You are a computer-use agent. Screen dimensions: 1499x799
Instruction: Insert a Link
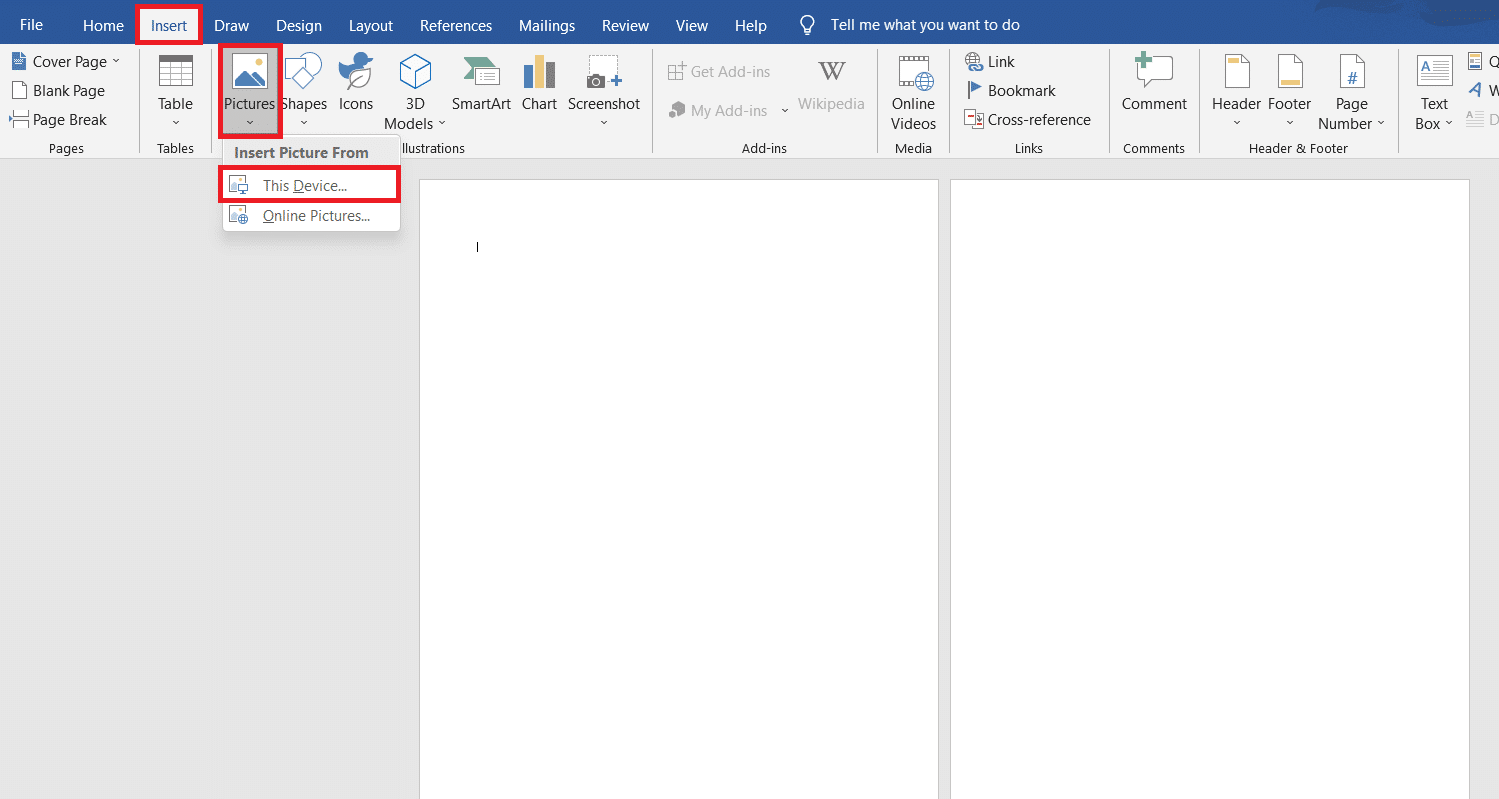point(990,61)
